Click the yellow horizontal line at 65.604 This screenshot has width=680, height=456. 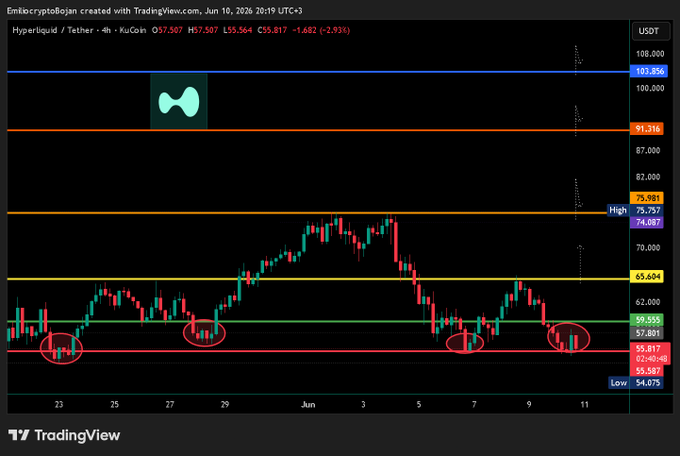(x=318, y=279)
